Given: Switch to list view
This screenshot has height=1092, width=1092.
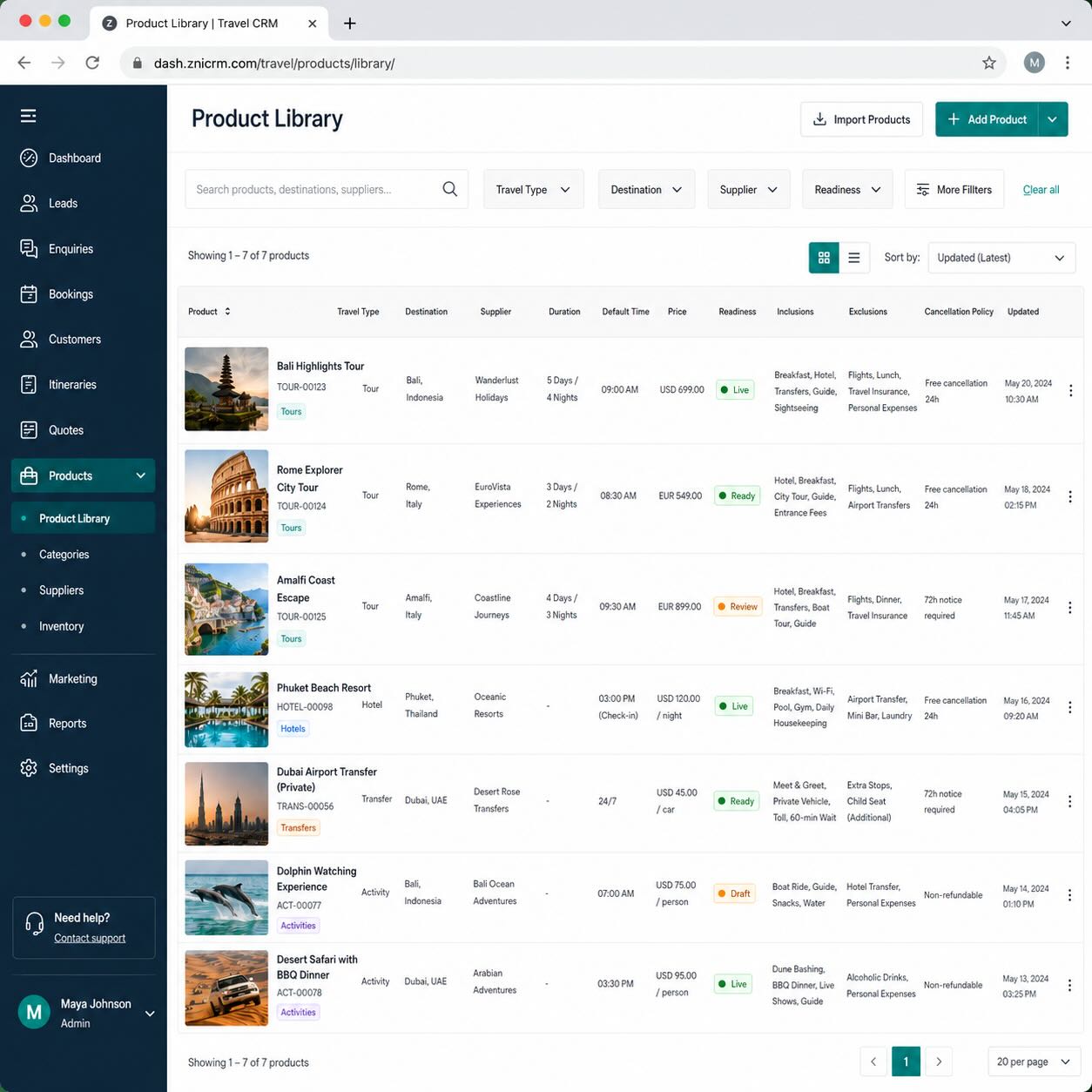Looking at the screenshot, I should 854,258.
